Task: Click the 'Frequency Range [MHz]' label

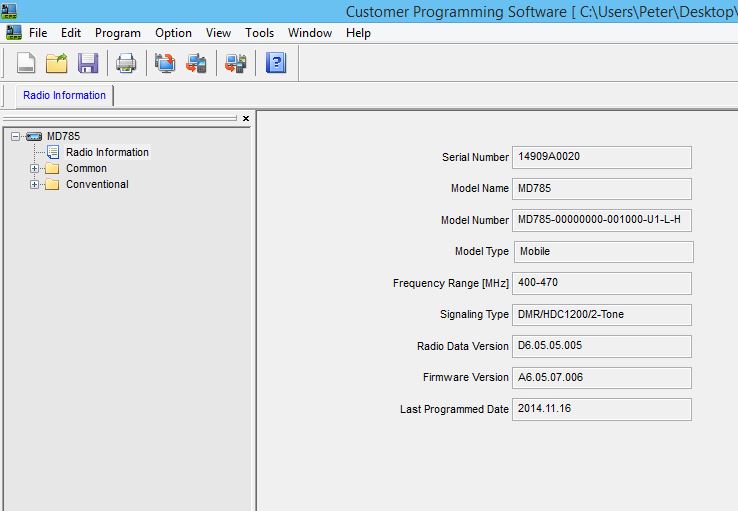Action: click(451, 283)
